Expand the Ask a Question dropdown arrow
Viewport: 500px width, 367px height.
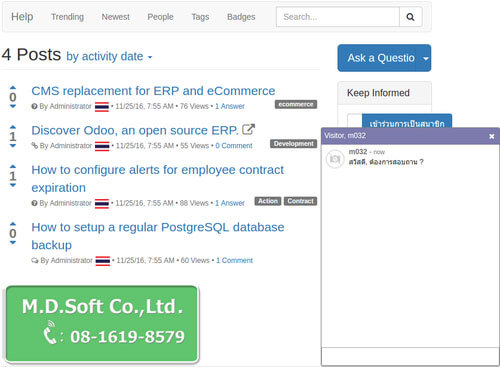pyautogui.click(x=426, y=58)
